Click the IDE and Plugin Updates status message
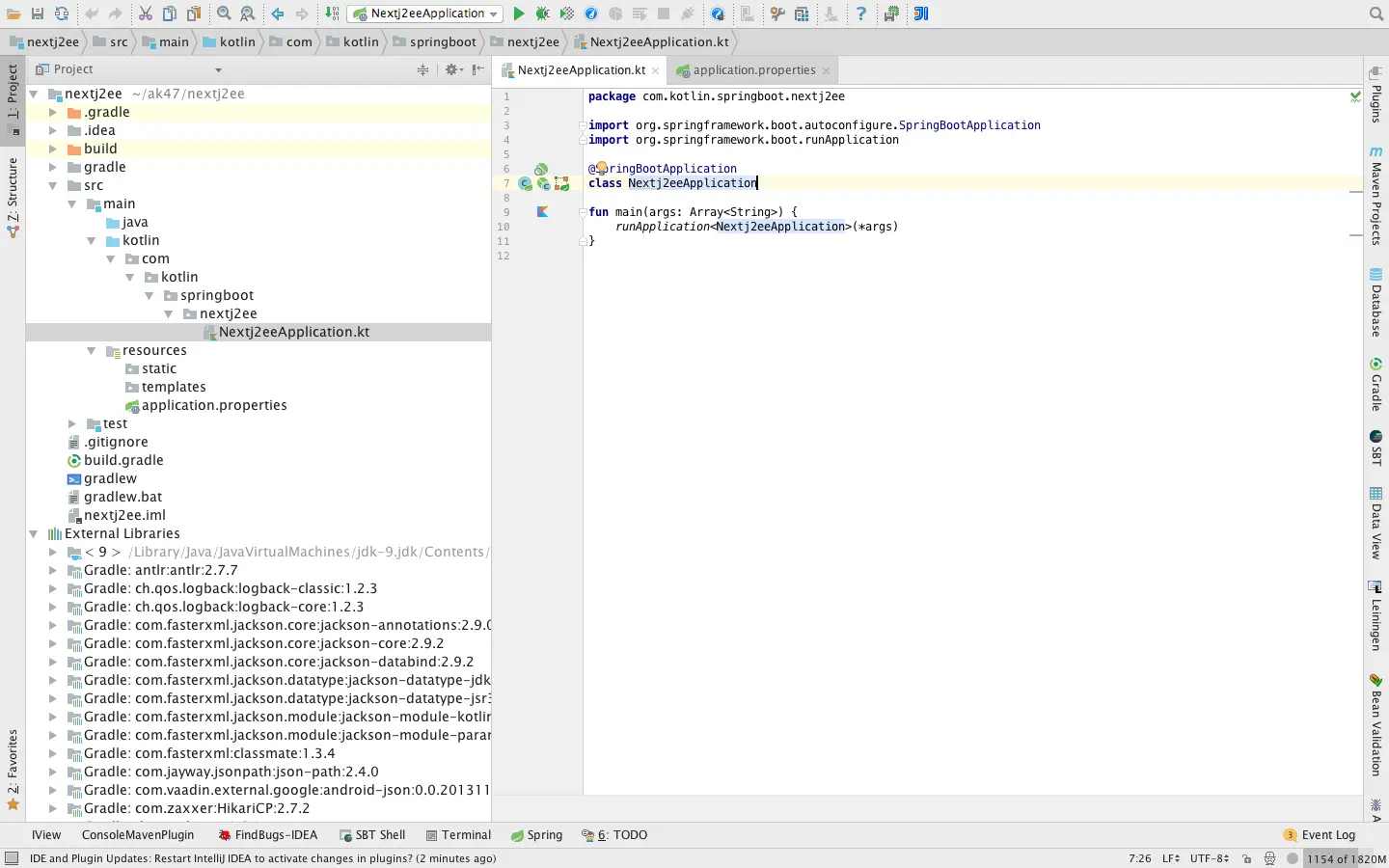 (x=263, y=858)
